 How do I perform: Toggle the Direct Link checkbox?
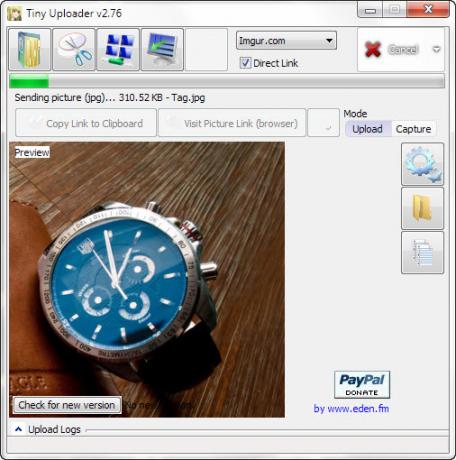(245, 63)
